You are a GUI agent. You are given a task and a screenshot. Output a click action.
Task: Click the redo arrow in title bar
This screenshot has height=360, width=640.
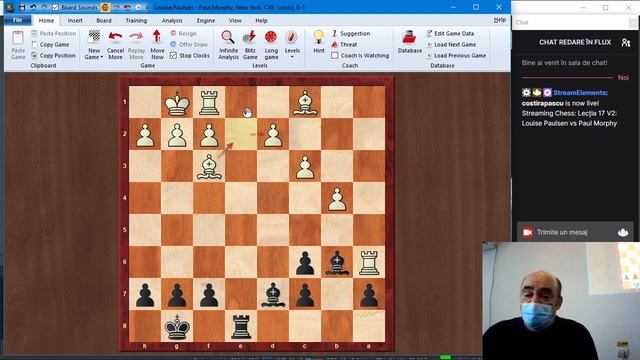point(44,7)
